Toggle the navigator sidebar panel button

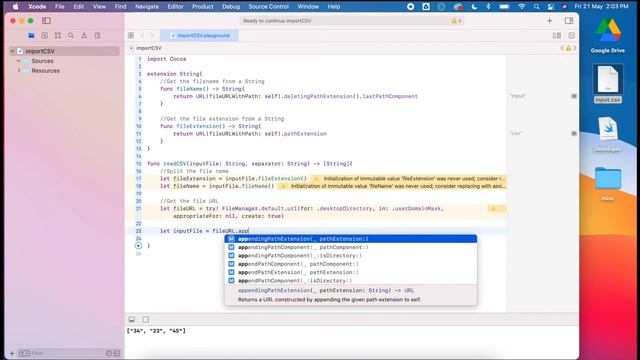tap(46, 20)
